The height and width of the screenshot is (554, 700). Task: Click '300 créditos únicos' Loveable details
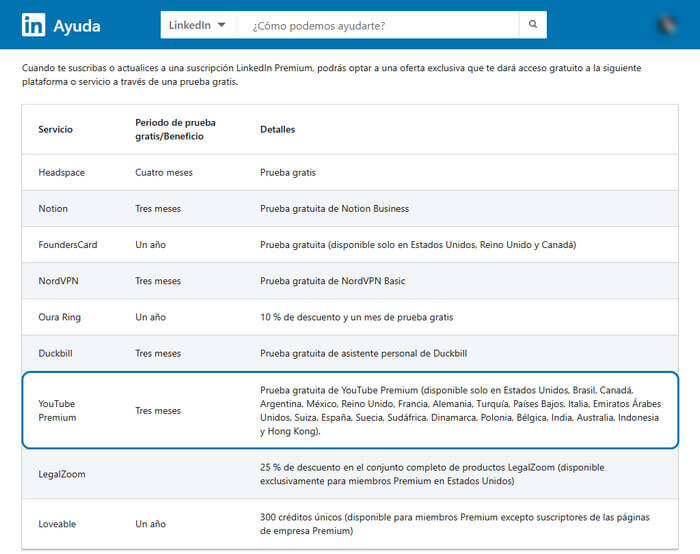pyautogui.click(x=455, y=524)
